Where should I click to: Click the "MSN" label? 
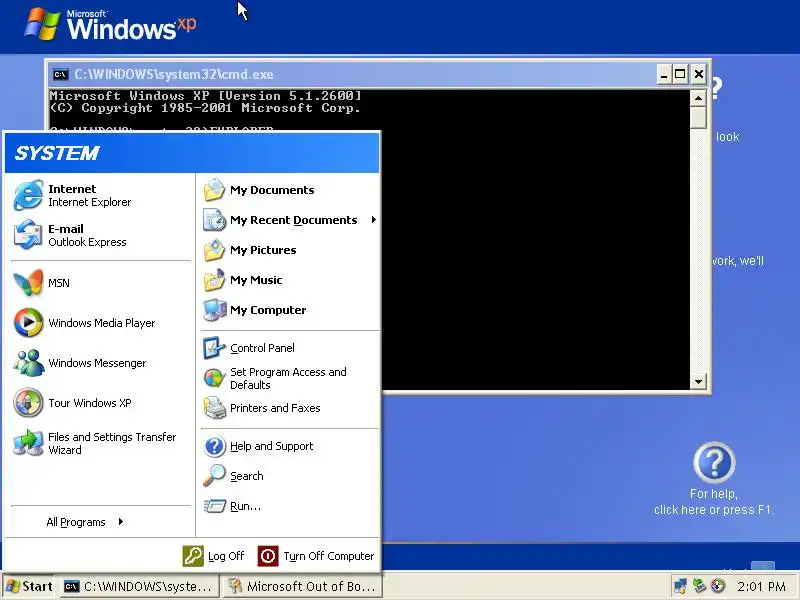coord(59,283)
